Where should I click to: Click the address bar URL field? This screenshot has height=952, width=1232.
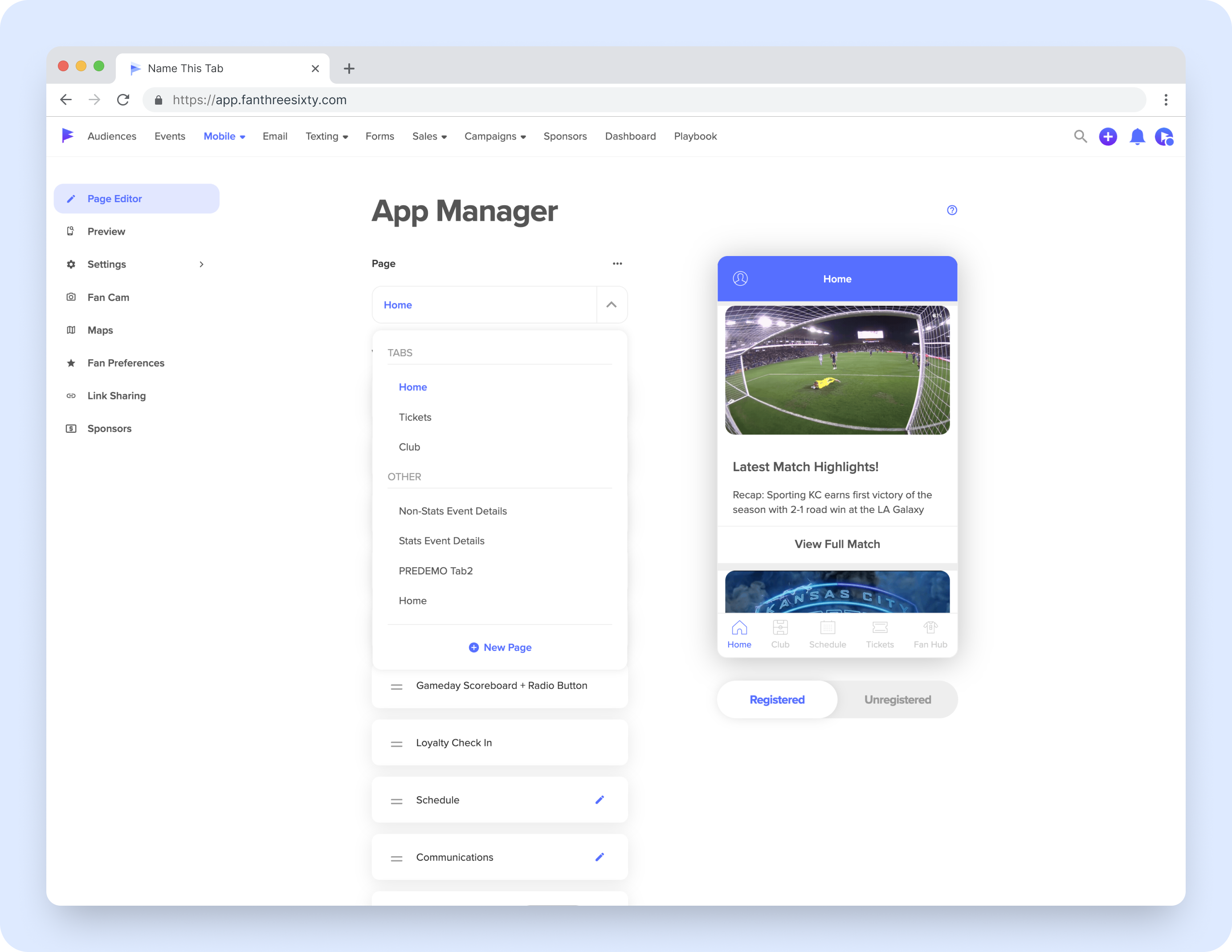click(644, 100)
